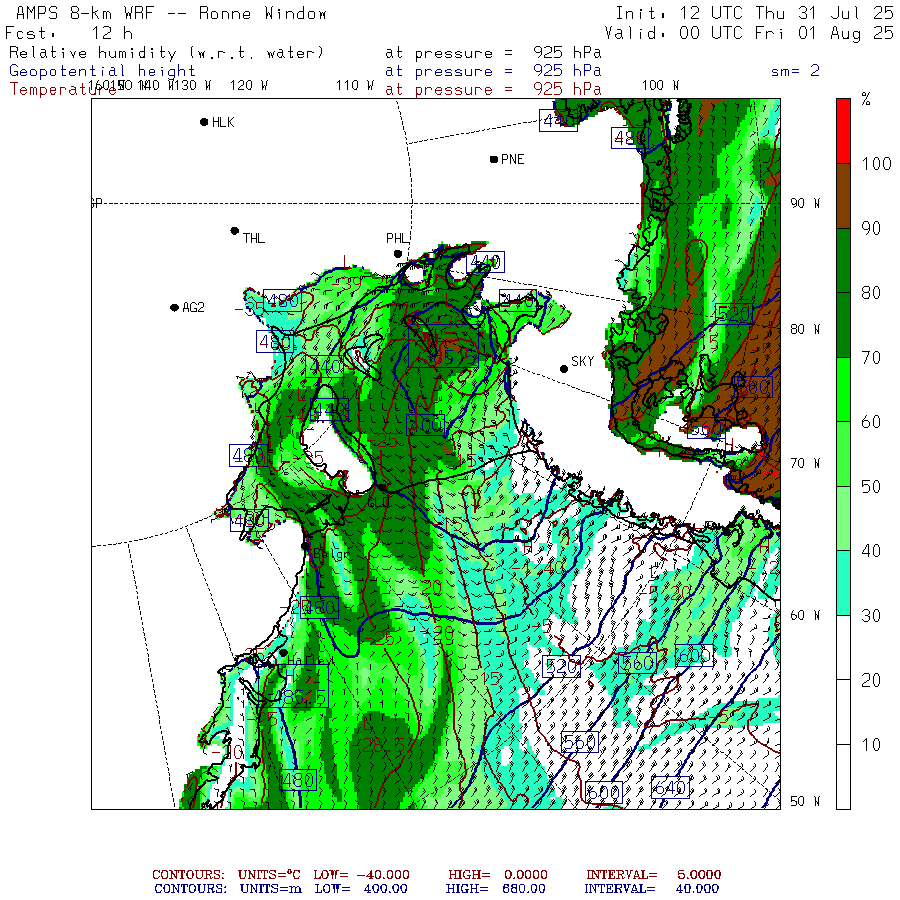Click the '60 W' axis label
The width and height of the screenshot is (900, 900).
pyautogui.click(x=805, y=615)
